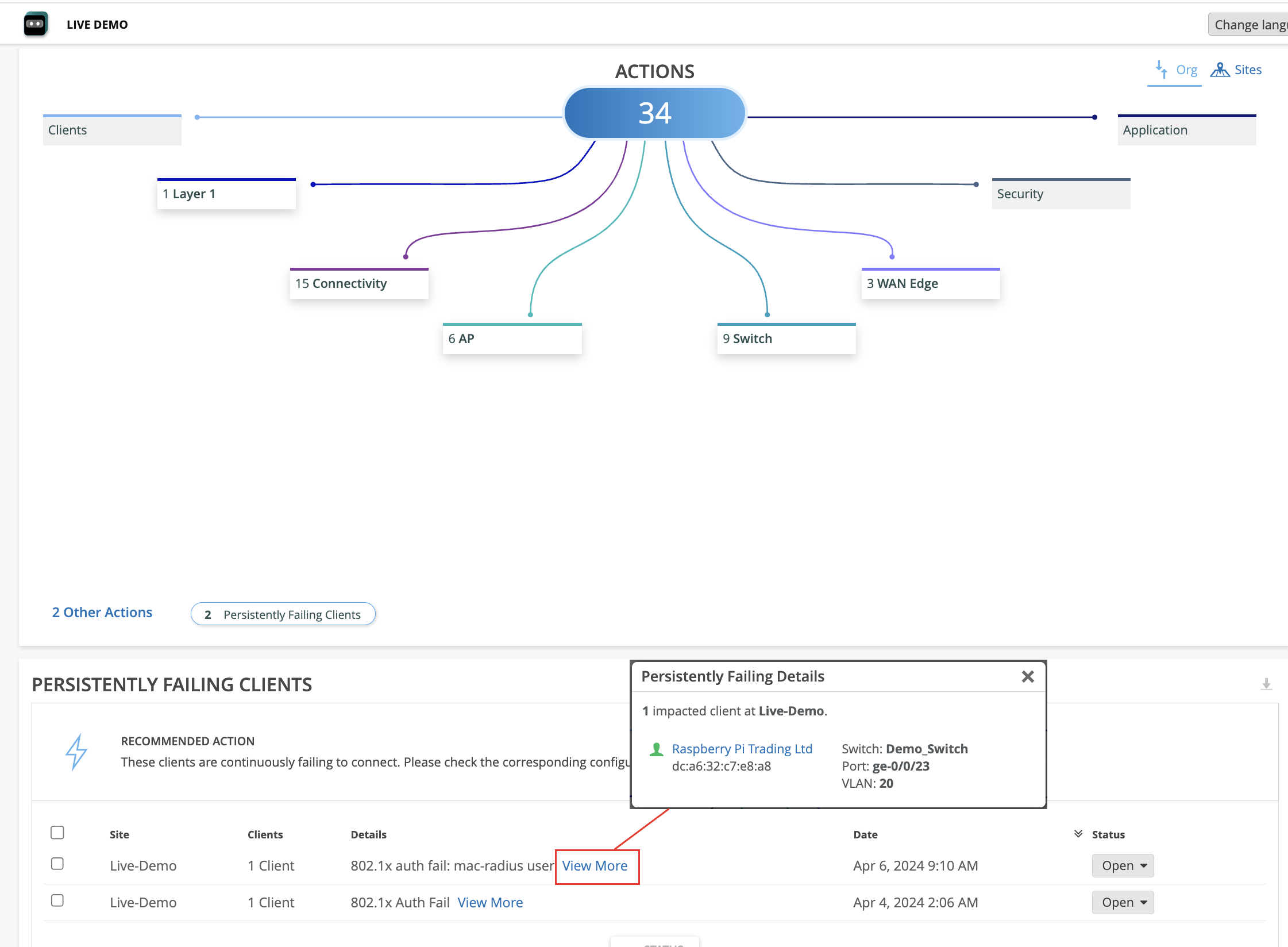Open the Raspberry Pi Trading Ltd client link

[742, 749]
